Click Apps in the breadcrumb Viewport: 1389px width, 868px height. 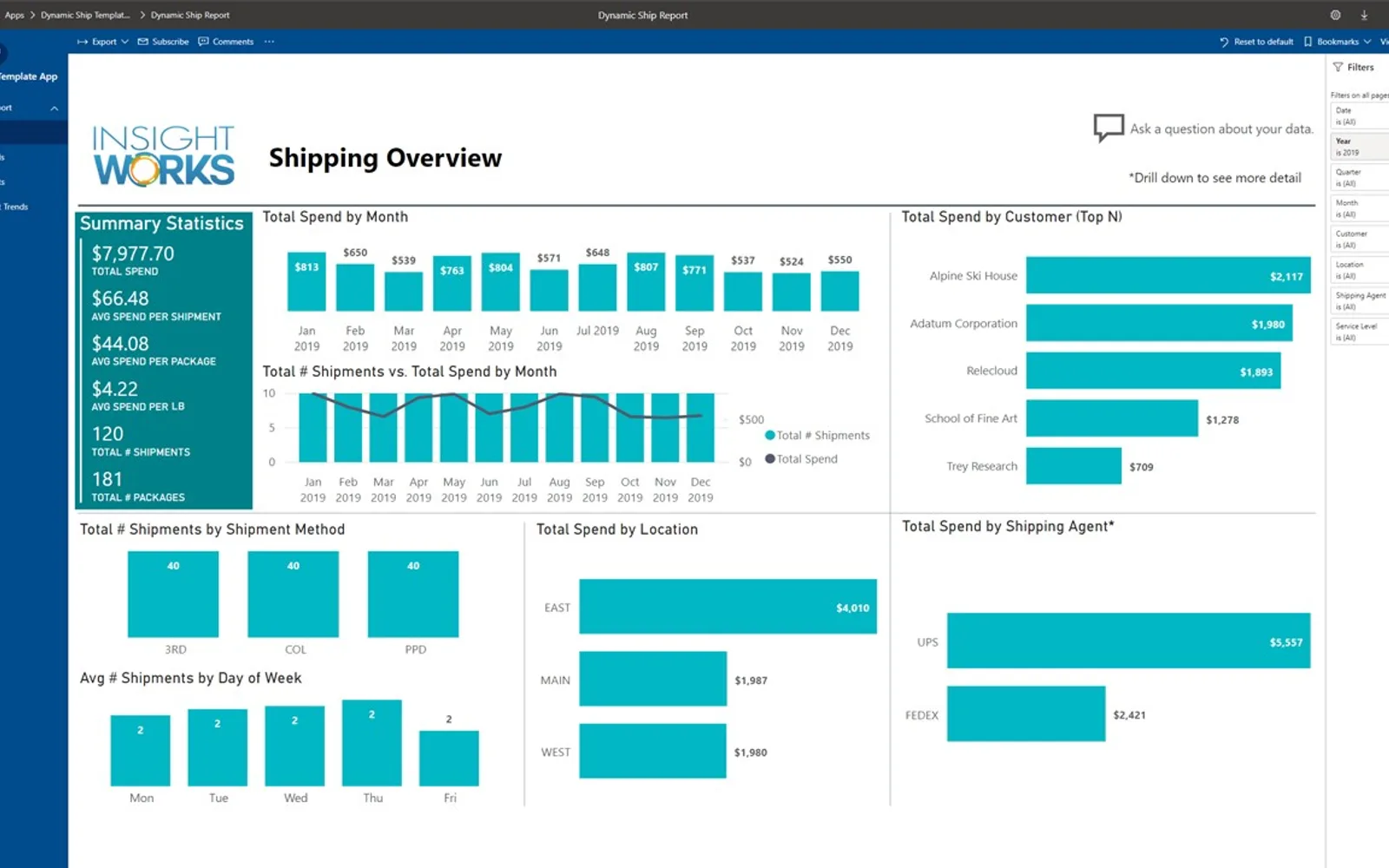coord(15,15)
